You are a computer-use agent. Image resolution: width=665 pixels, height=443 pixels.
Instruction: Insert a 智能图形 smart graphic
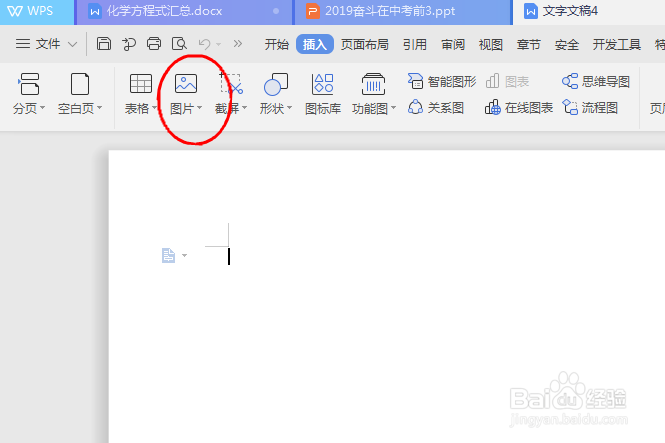click(442, 81)
